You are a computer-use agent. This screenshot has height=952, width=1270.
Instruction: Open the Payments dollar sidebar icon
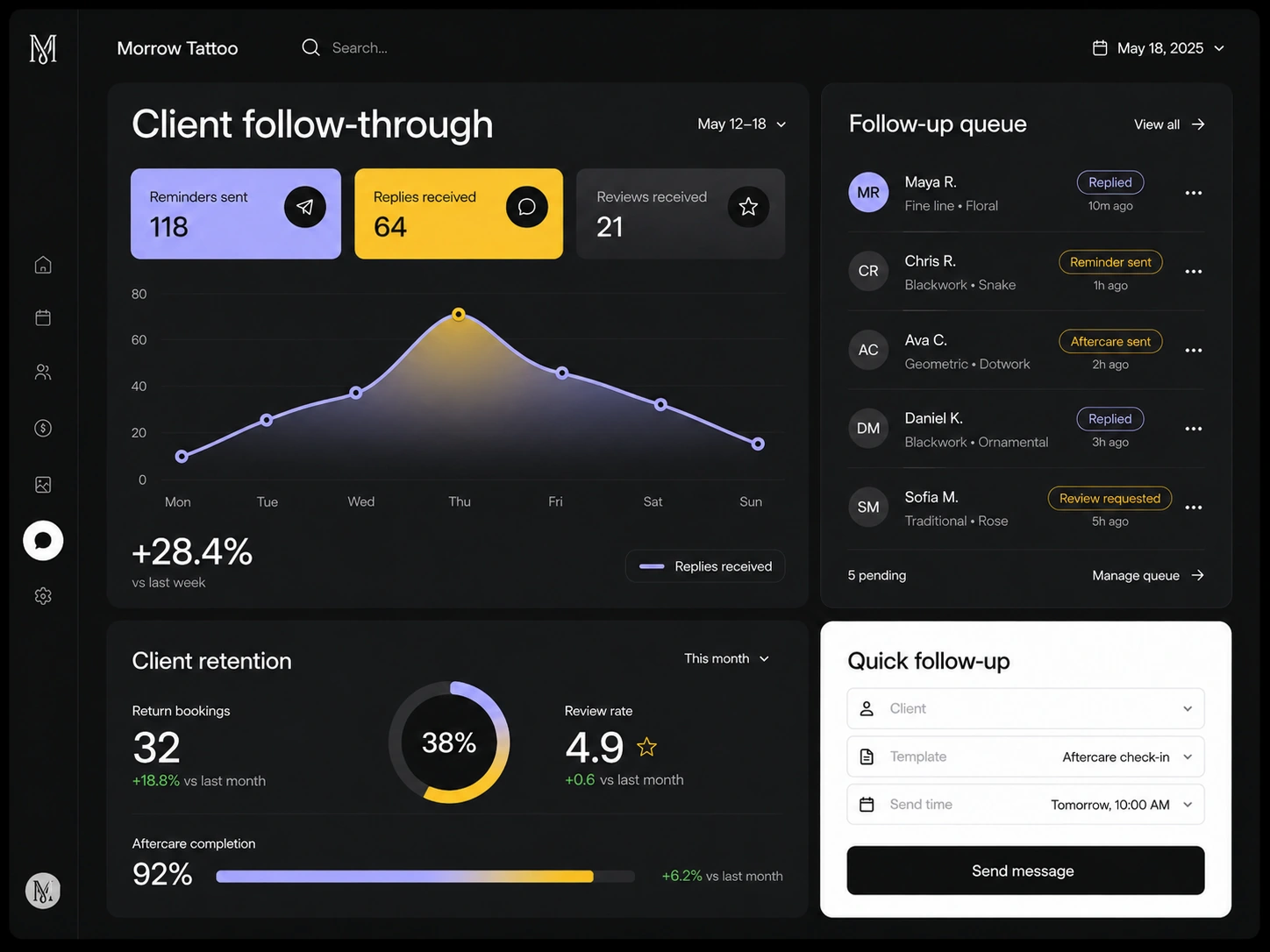[x=43, y=428]
